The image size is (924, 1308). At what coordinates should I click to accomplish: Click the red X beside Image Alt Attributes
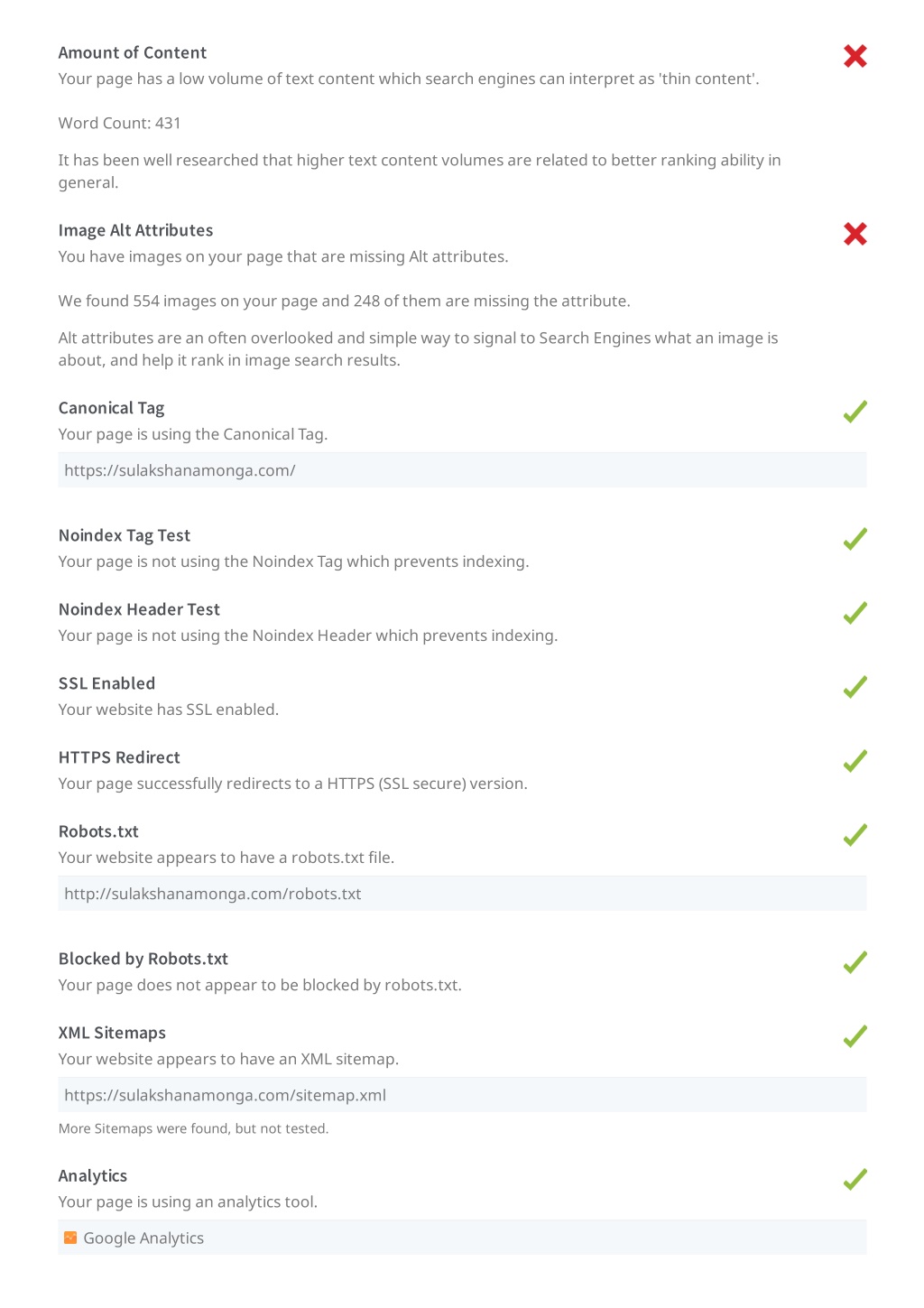pos(855,234)
